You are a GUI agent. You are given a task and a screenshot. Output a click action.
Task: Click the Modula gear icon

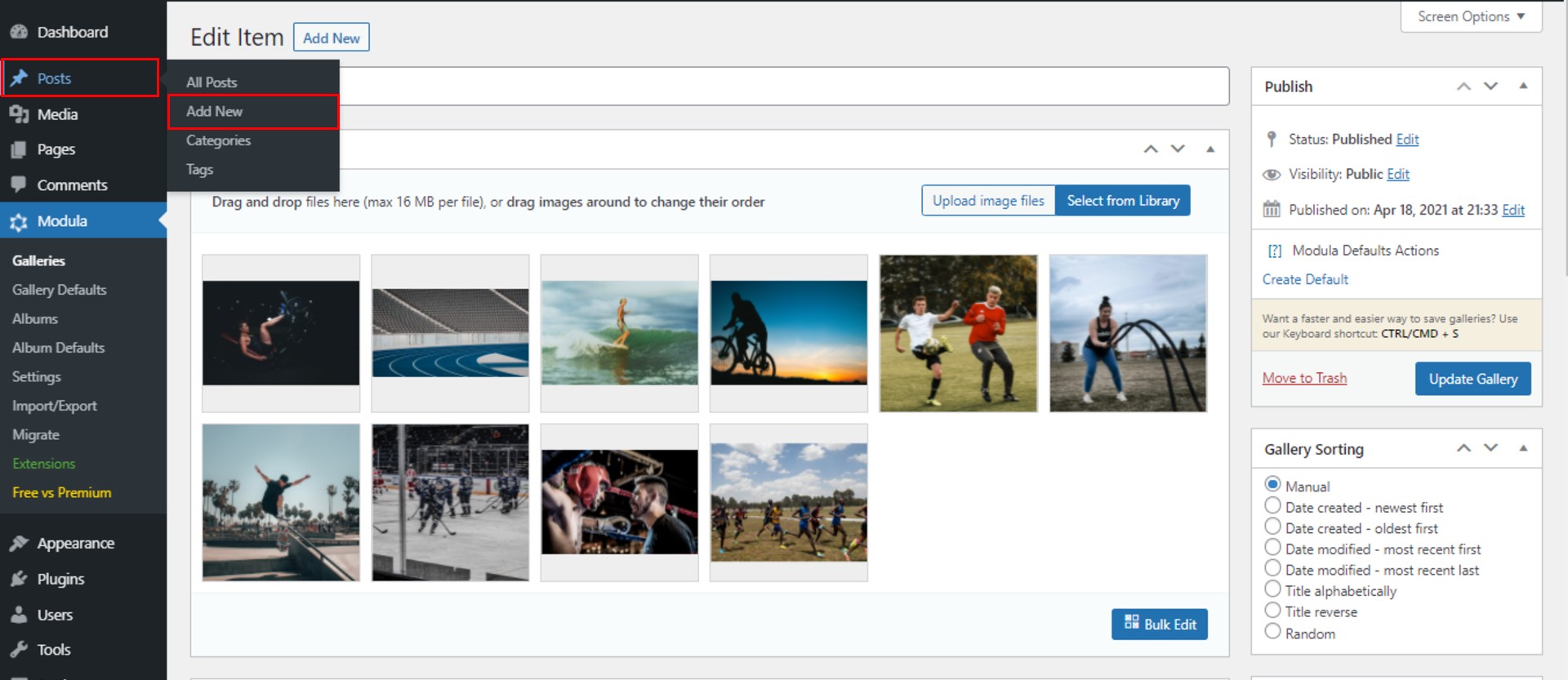click(19, 221)
